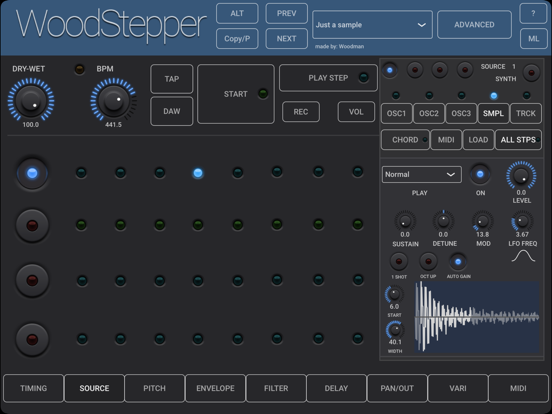Open the PAN/OUT tab
The width and height of the screenshot is (552, 414).
[x=397, y=388]
